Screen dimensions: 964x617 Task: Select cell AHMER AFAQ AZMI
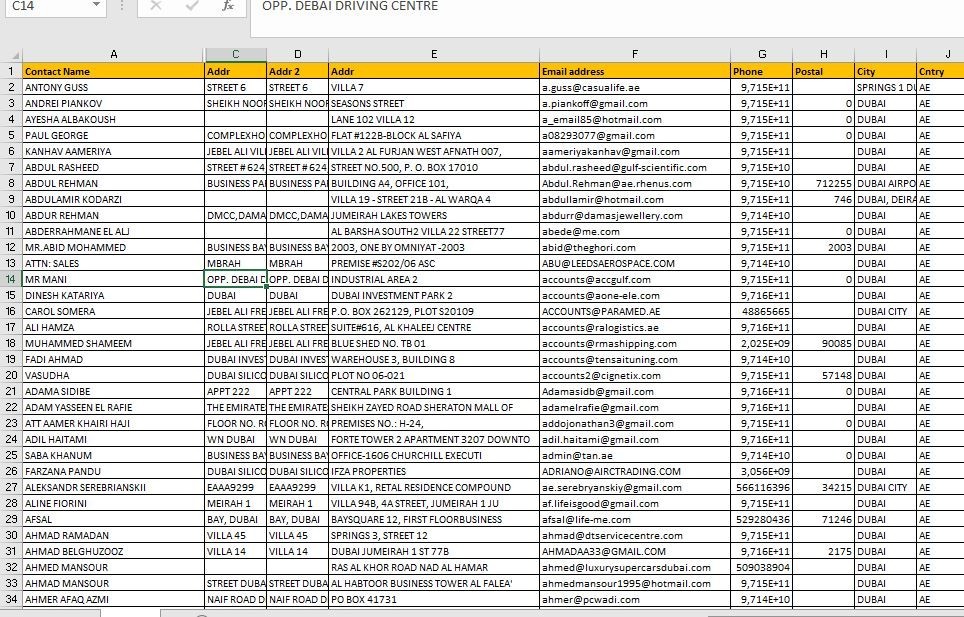(114, 599)
